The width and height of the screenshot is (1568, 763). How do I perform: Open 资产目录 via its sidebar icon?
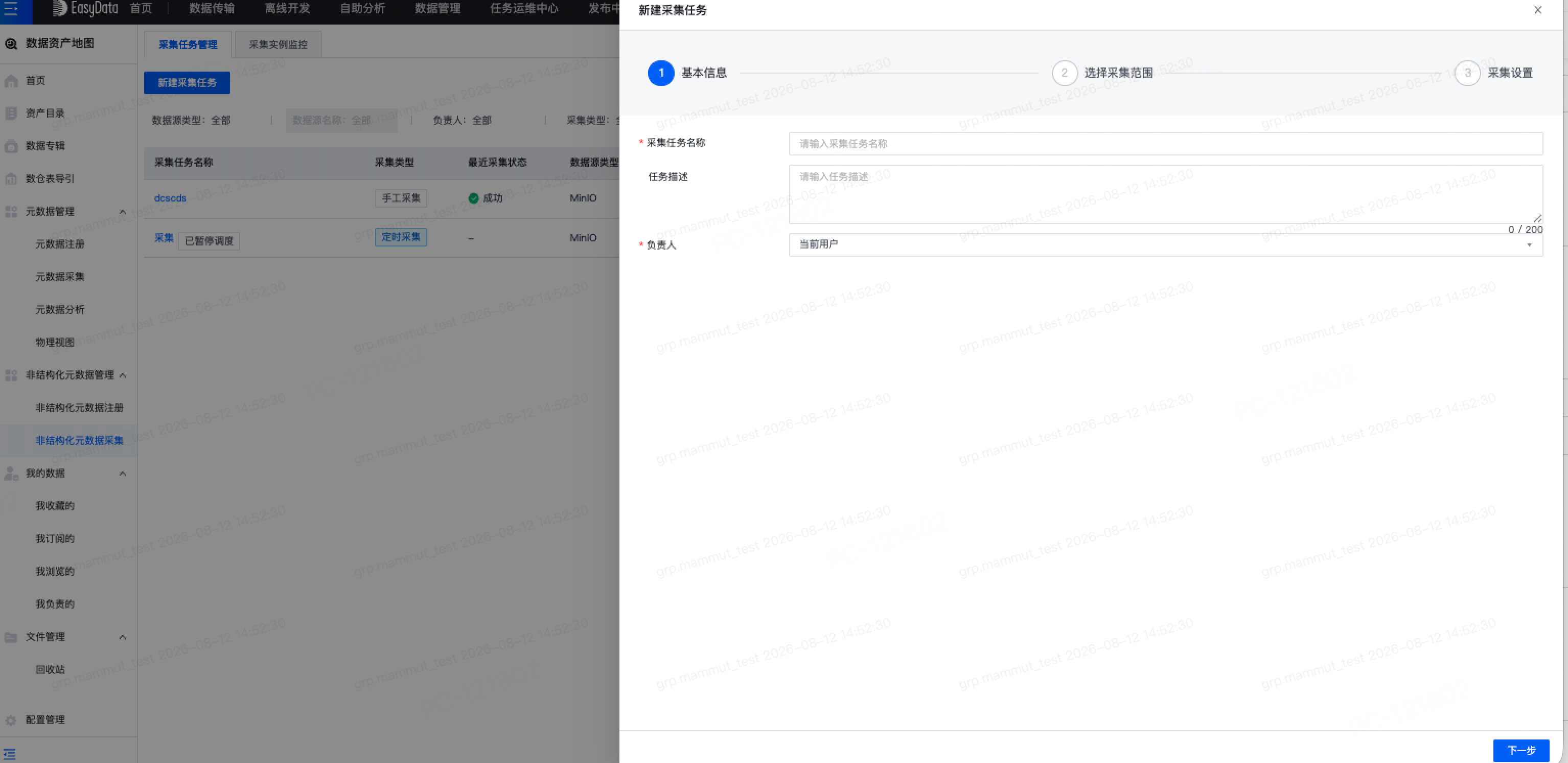point(11,113)
